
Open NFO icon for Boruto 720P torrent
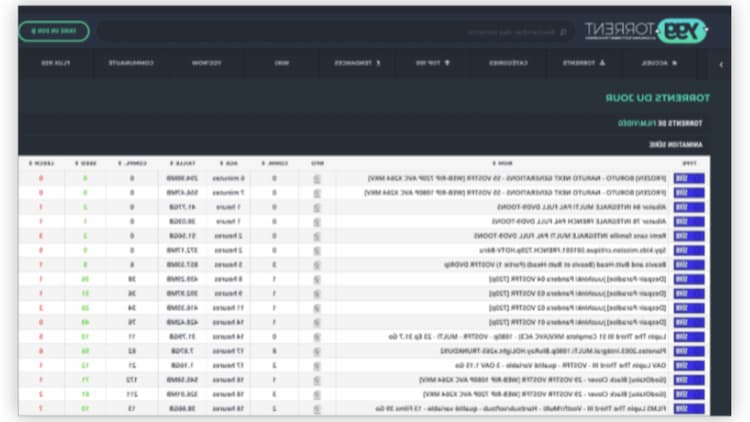(x=316, y=179)
